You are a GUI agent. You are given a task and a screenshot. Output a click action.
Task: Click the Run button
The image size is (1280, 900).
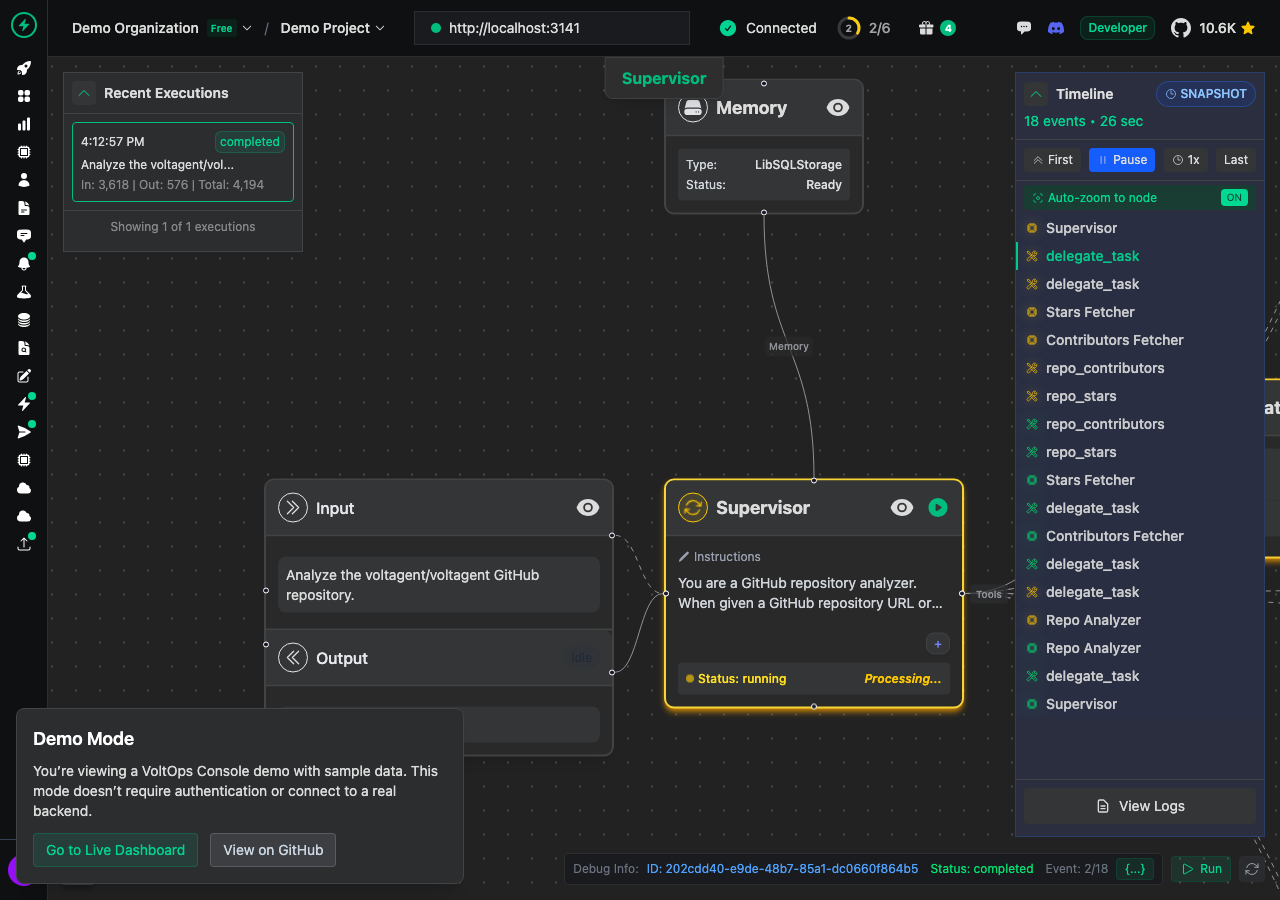pos(1201,869)
